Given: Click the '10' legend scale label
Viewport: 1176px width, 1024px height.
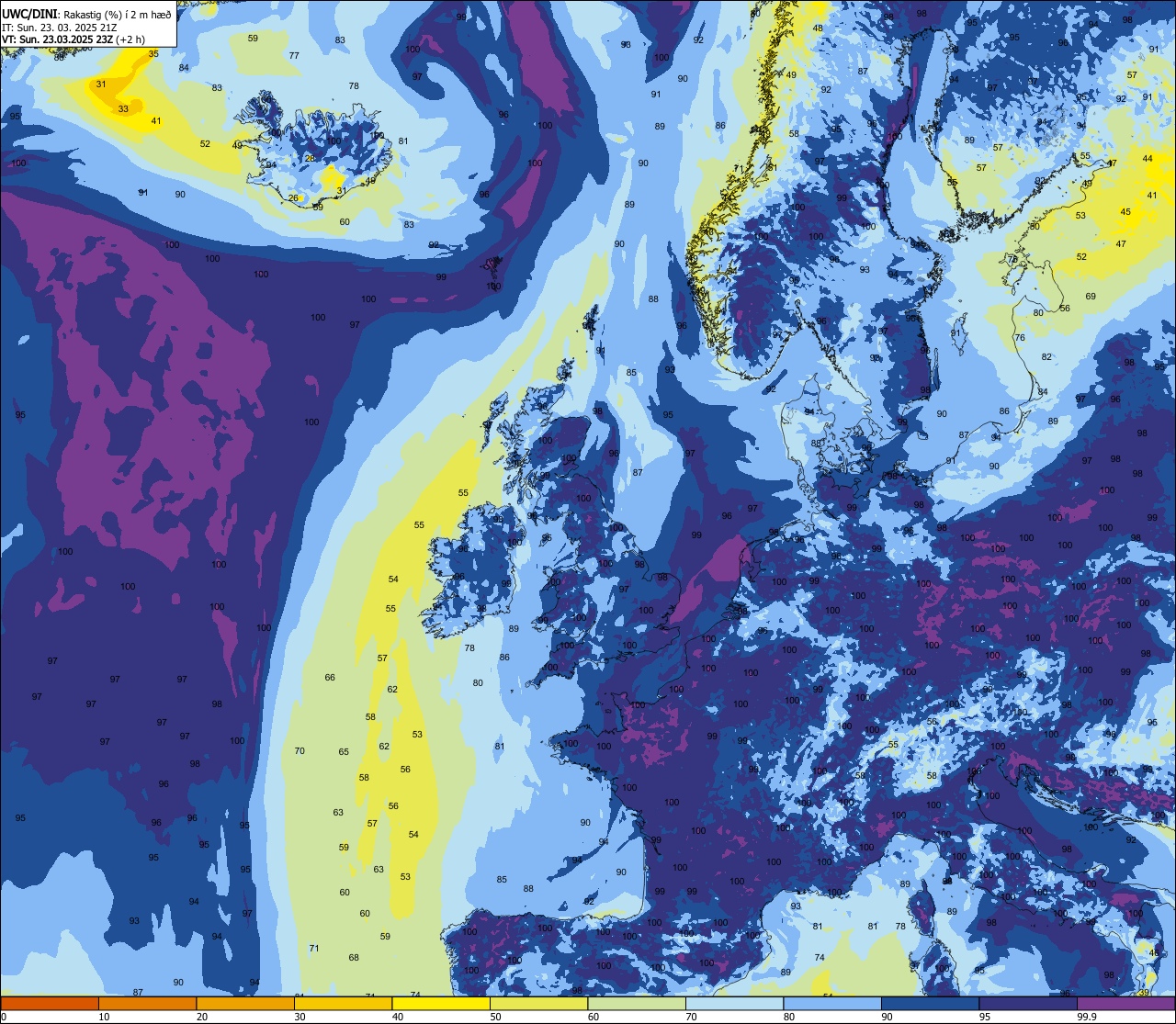Looking at the screenshot, I should click(x=104, y=1017).
